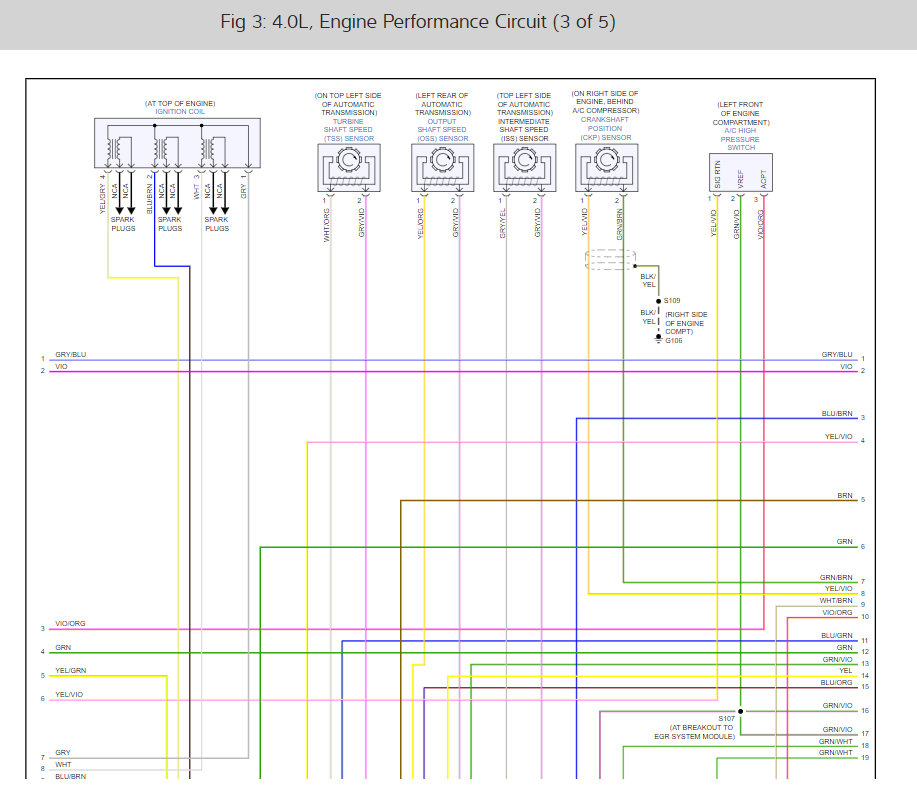Select the Crankshaft Position sensor symbol
917x808 pixels.
606,168
